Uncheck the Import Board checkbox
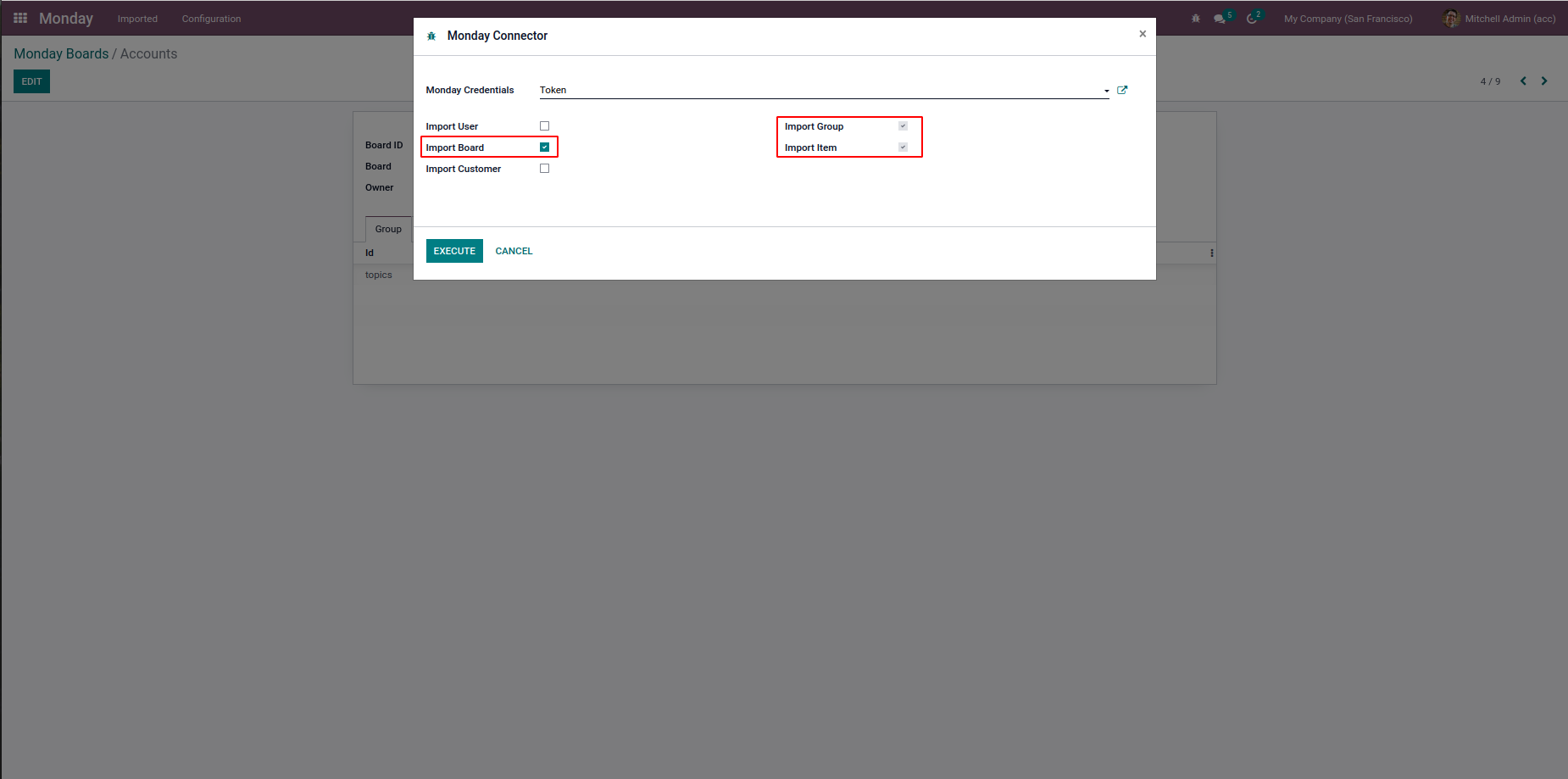Image resolution: width=1568 pixels, height=779 pixels. tap(544, 147)
